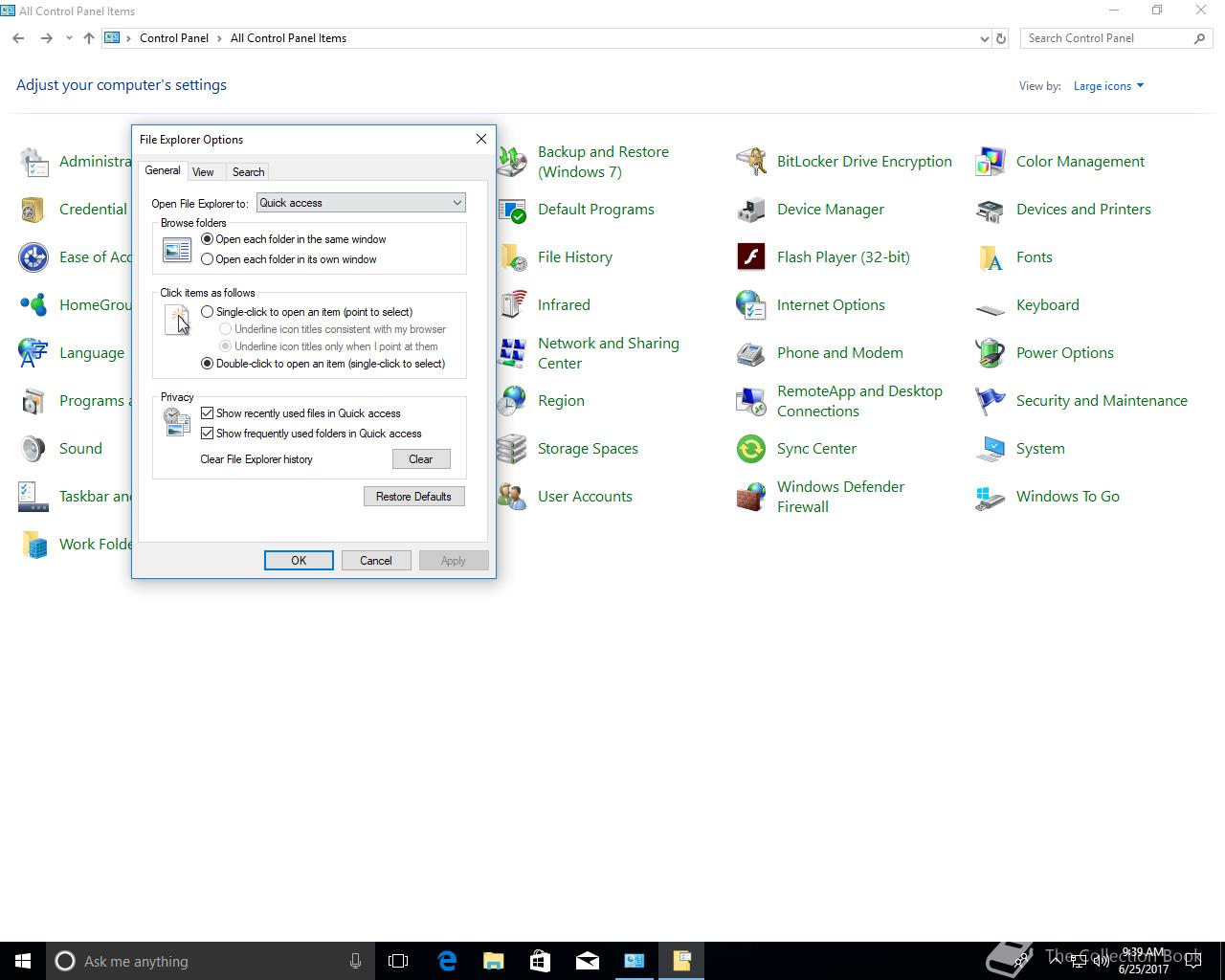Click the Flash Player icon
Image resolution: width=1225 pixels, height=980 pixels.
pyautogui.click(x=751, y=257)
